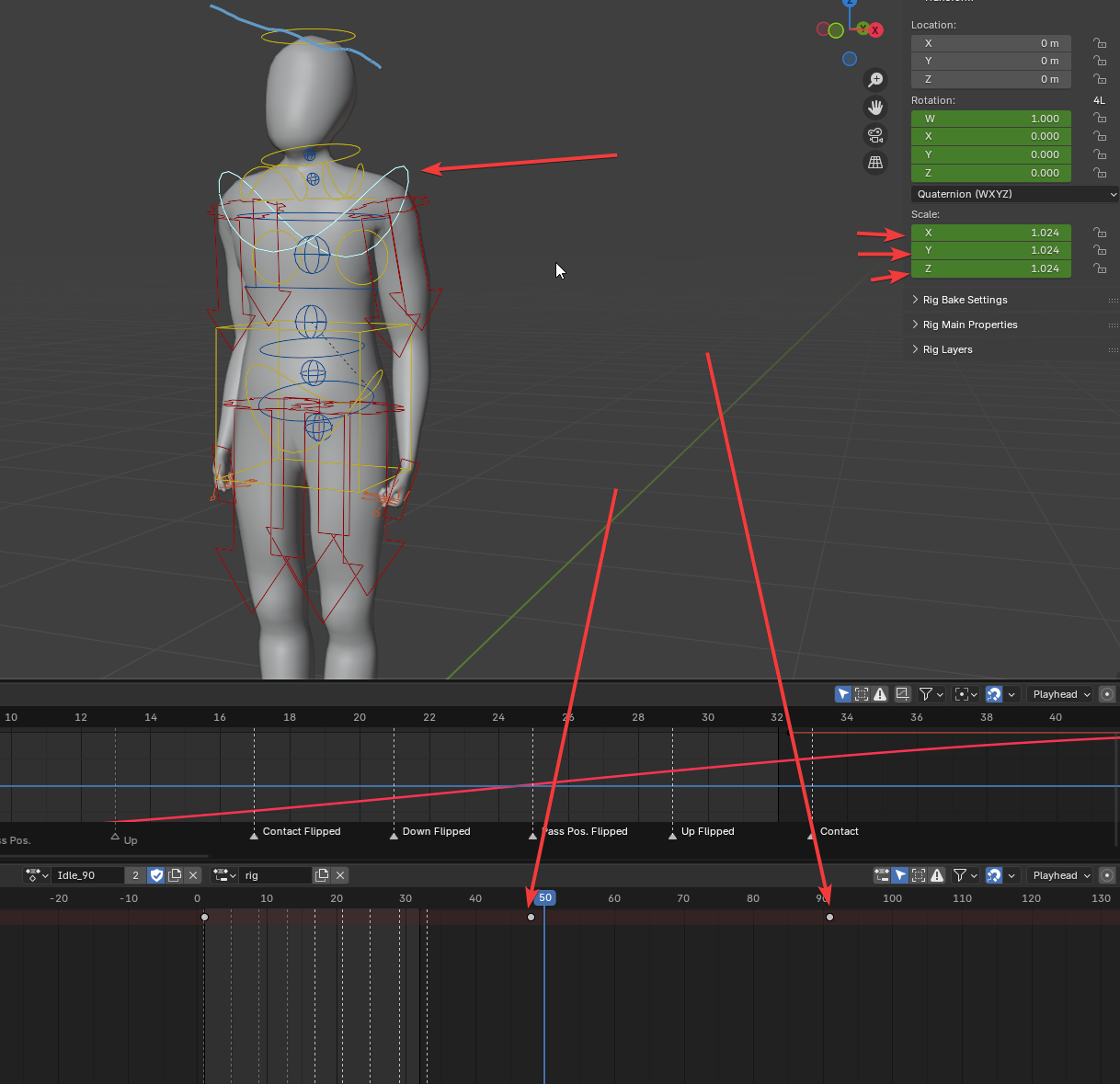The height and width of the screenshot is (1084, 1120).
Task: Expand the Rig Layers panel
Action: (947, 349)
